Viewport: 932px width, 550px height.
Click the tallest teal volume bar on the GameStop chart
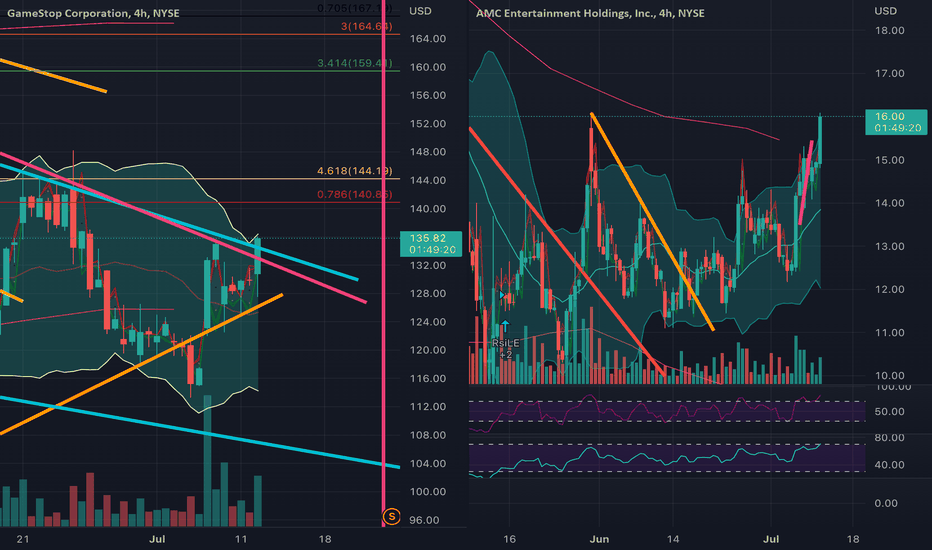[x=207, y=461]
